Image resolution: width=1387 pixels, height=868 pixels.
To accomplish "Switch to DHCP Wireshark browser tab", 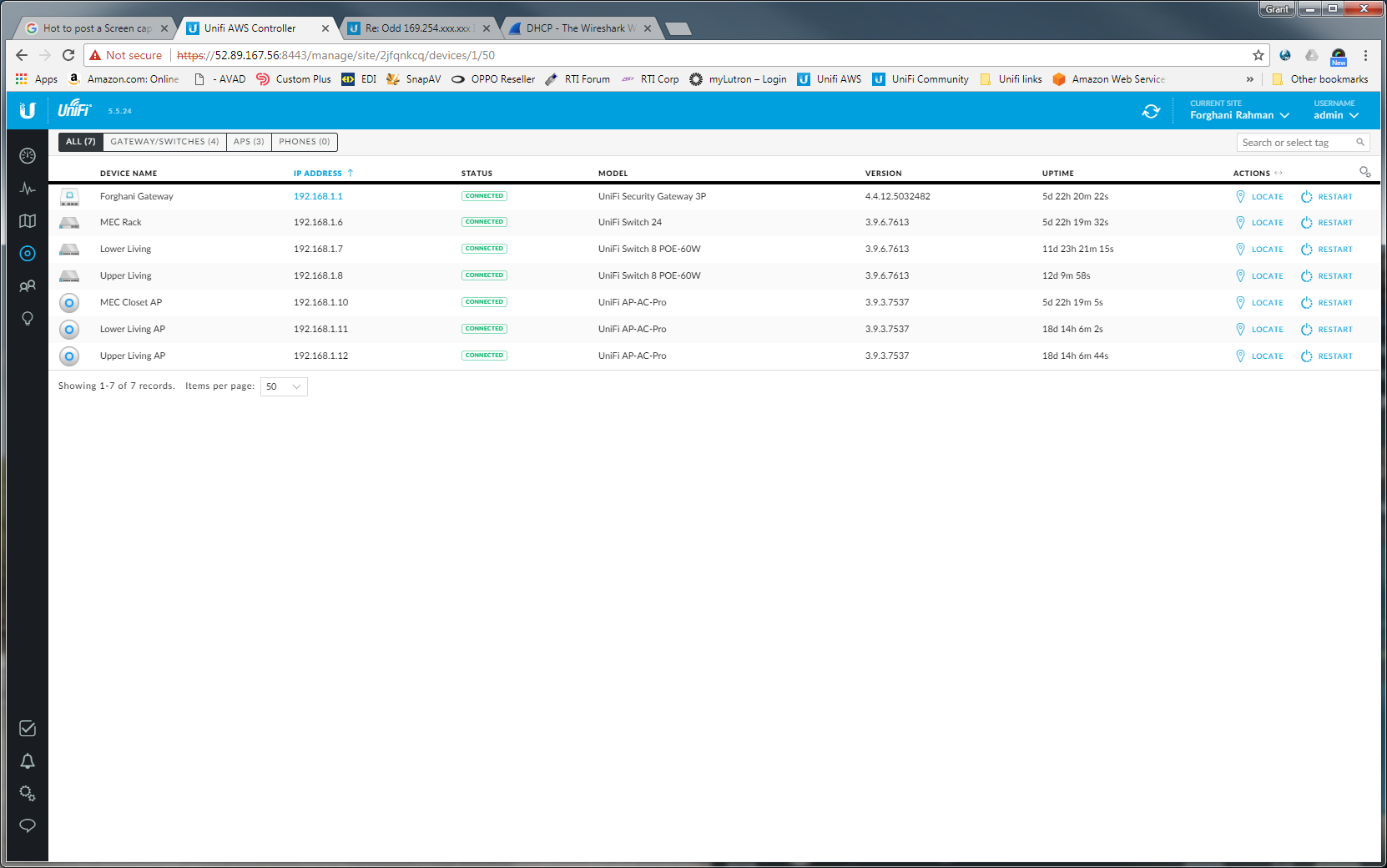I will pyautogui.click(x=581, y=28).
